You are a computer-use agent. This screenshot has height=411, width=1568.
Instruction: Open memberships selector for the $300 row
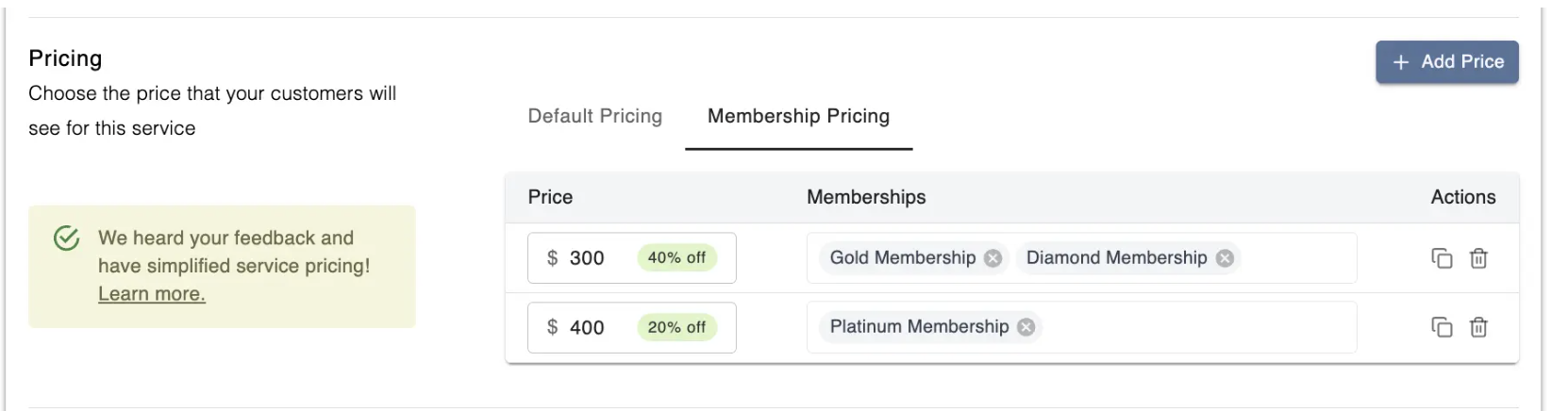(x=1297, y=258)
